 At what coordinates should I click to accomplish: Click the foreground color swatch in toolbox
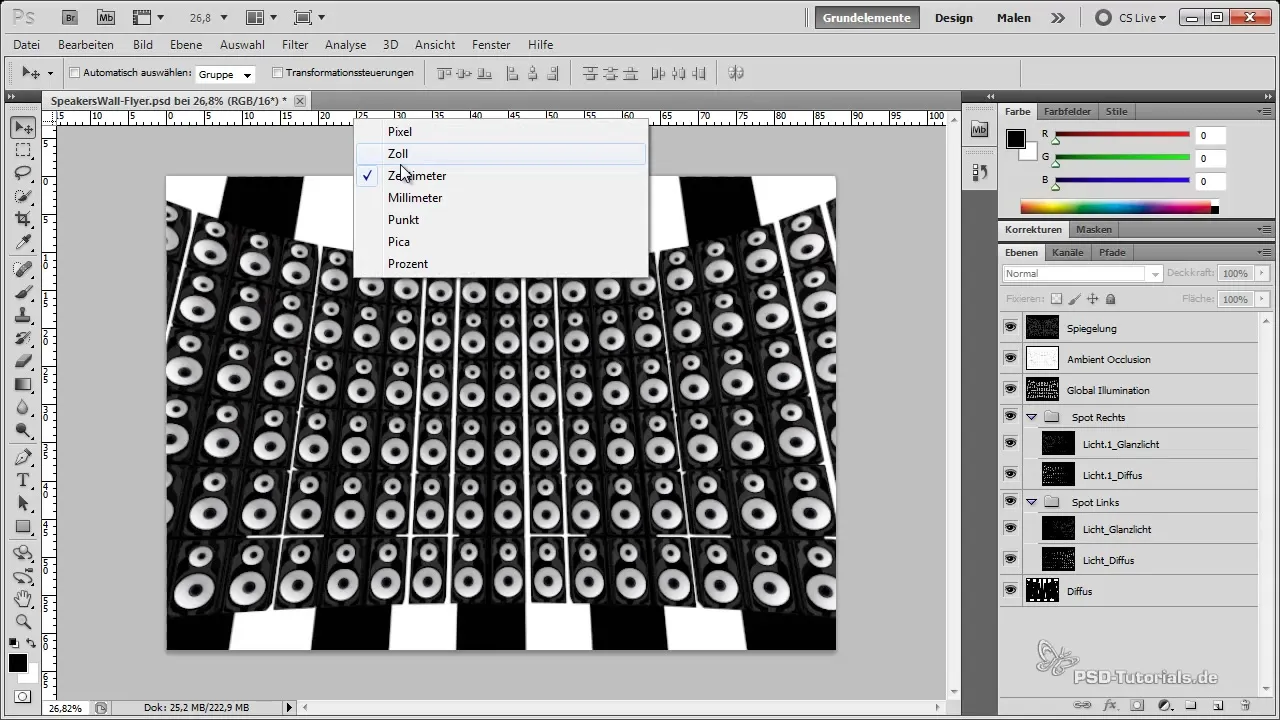17,663
